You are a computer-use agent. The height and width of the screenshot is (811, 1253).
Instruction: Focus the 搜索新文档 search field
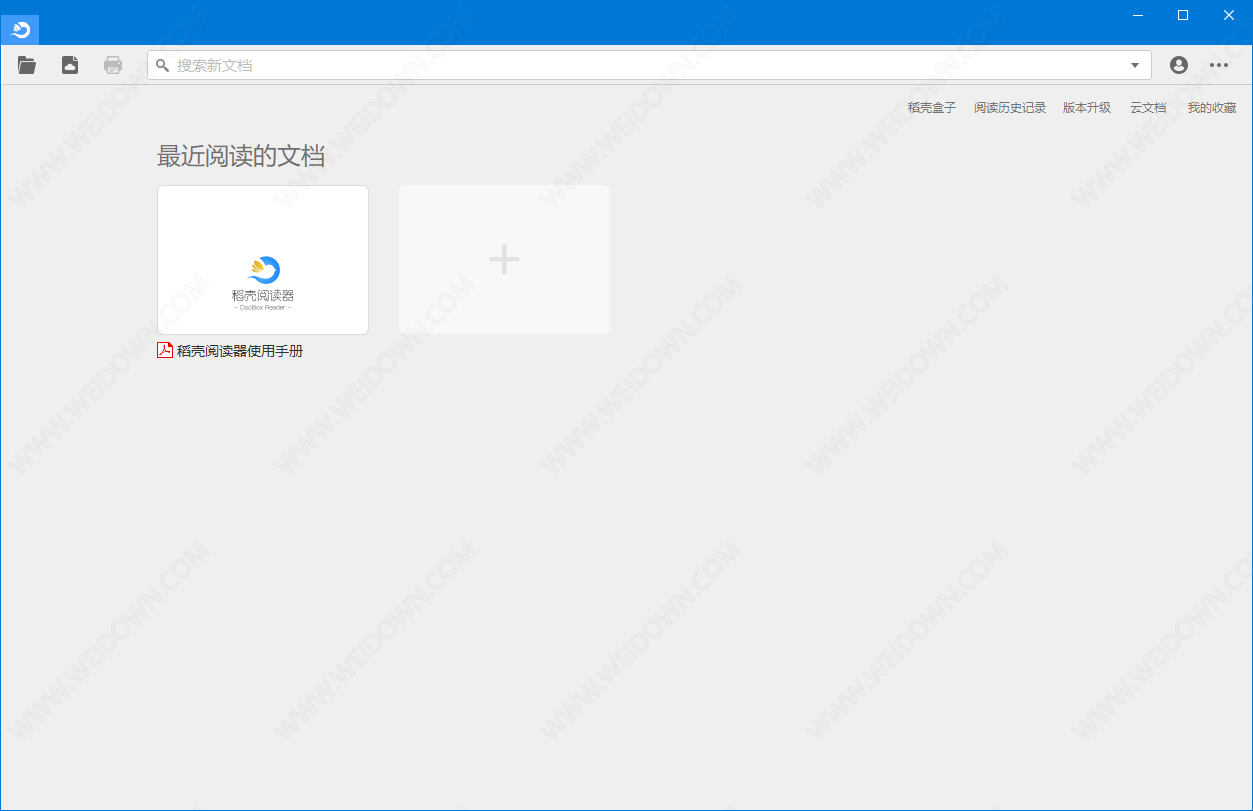pos(649,65)
